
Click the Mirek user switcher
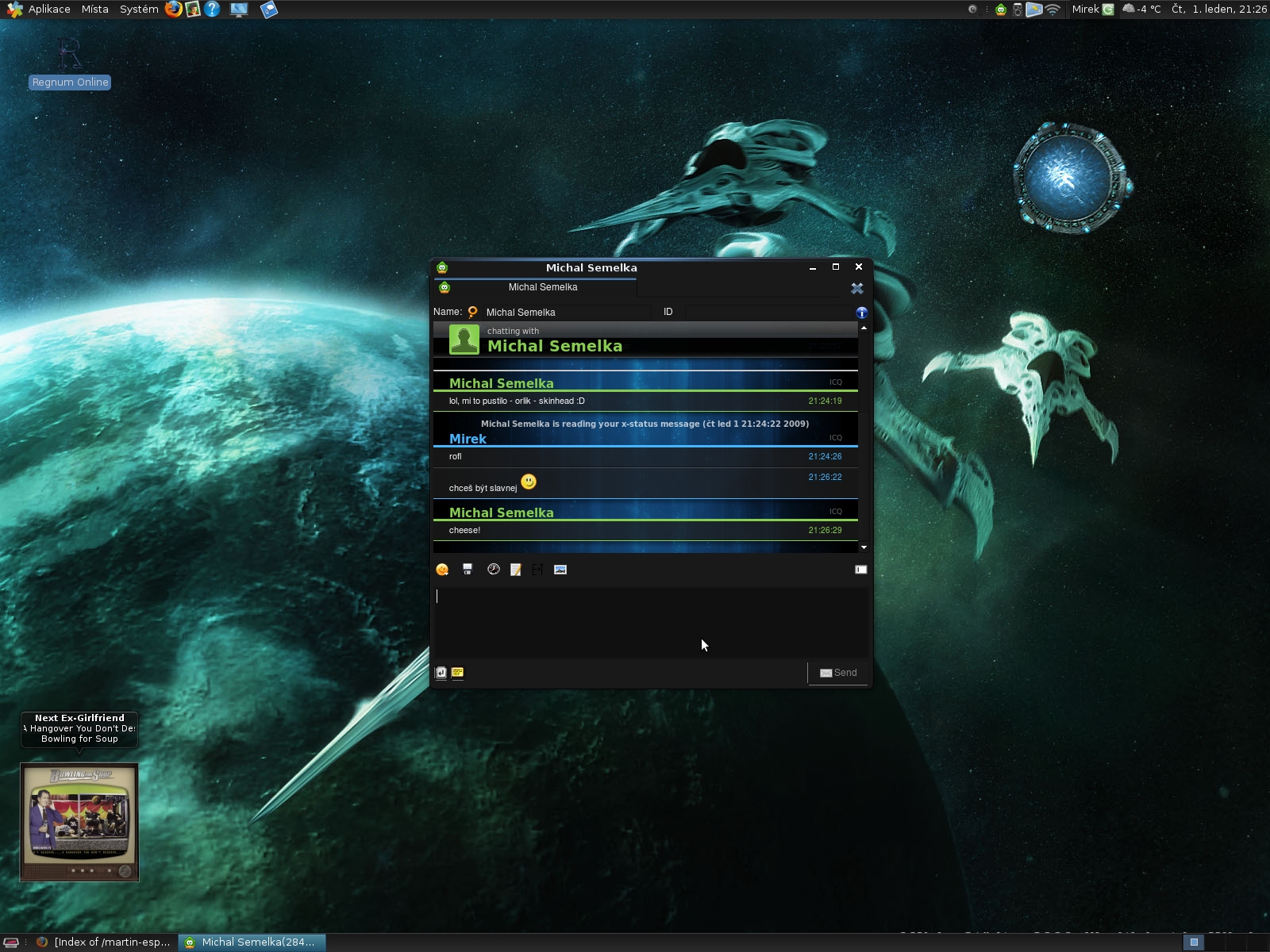(x=1085, y=10)
